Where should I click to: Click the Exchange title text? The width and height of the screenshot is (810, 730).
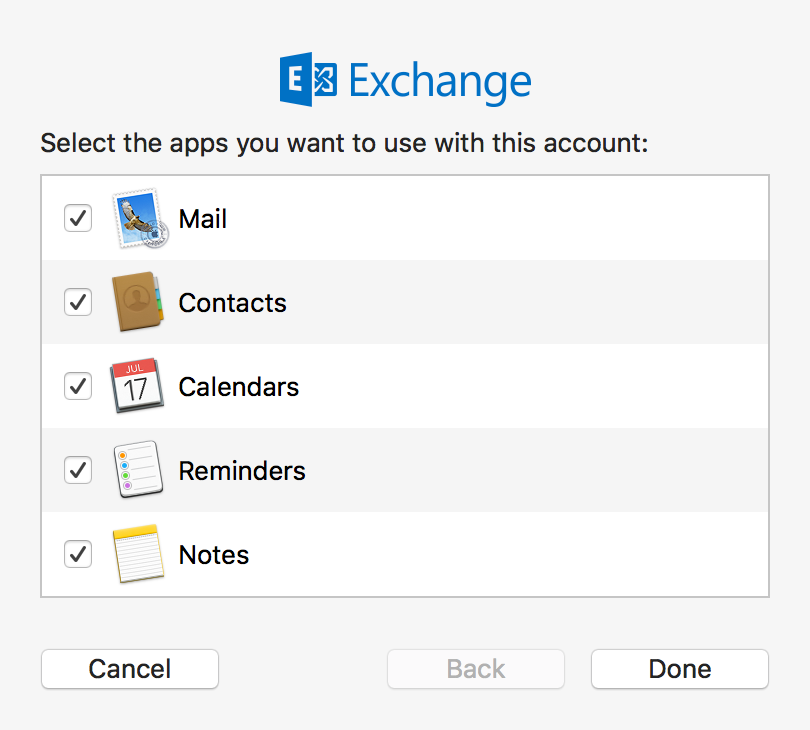pyautogui.click(x=439, y=82)
